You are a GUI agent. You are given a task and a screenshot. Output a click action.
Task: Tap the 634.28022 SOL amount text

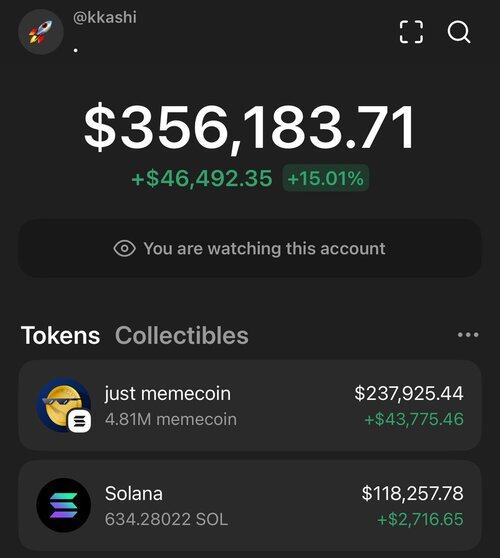166,520
